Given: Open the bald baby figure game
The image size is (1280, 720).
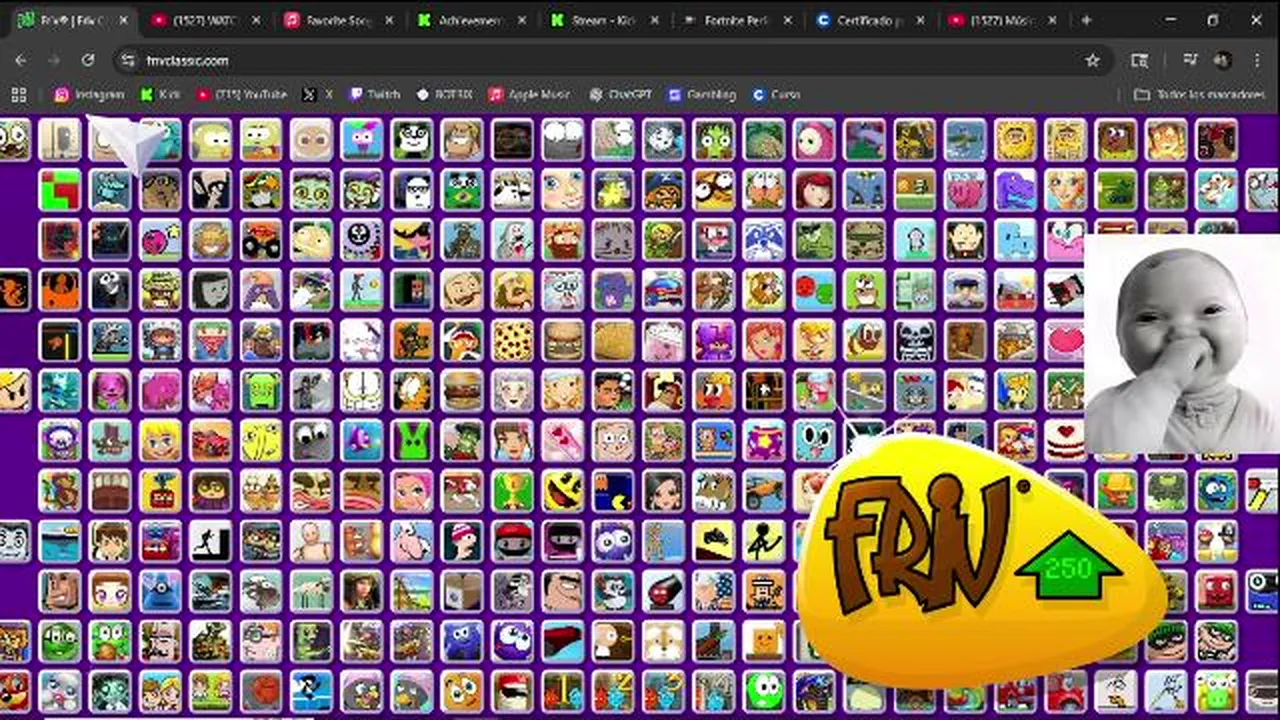Looking at the screenshot, I should tap(311, 541).
